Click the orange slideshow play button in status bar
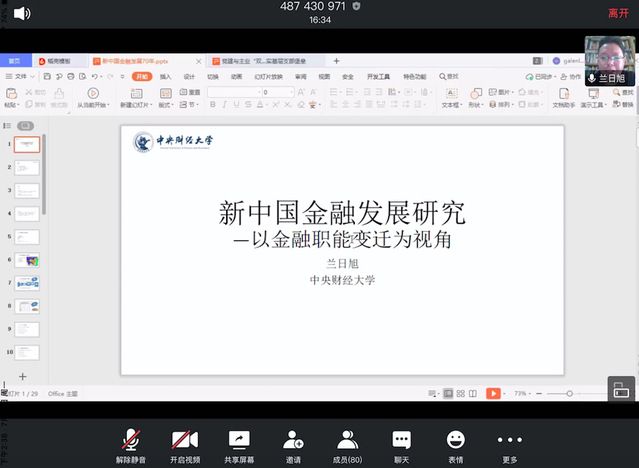The height and width of the screenshot is (468, 639). (493, 394)
